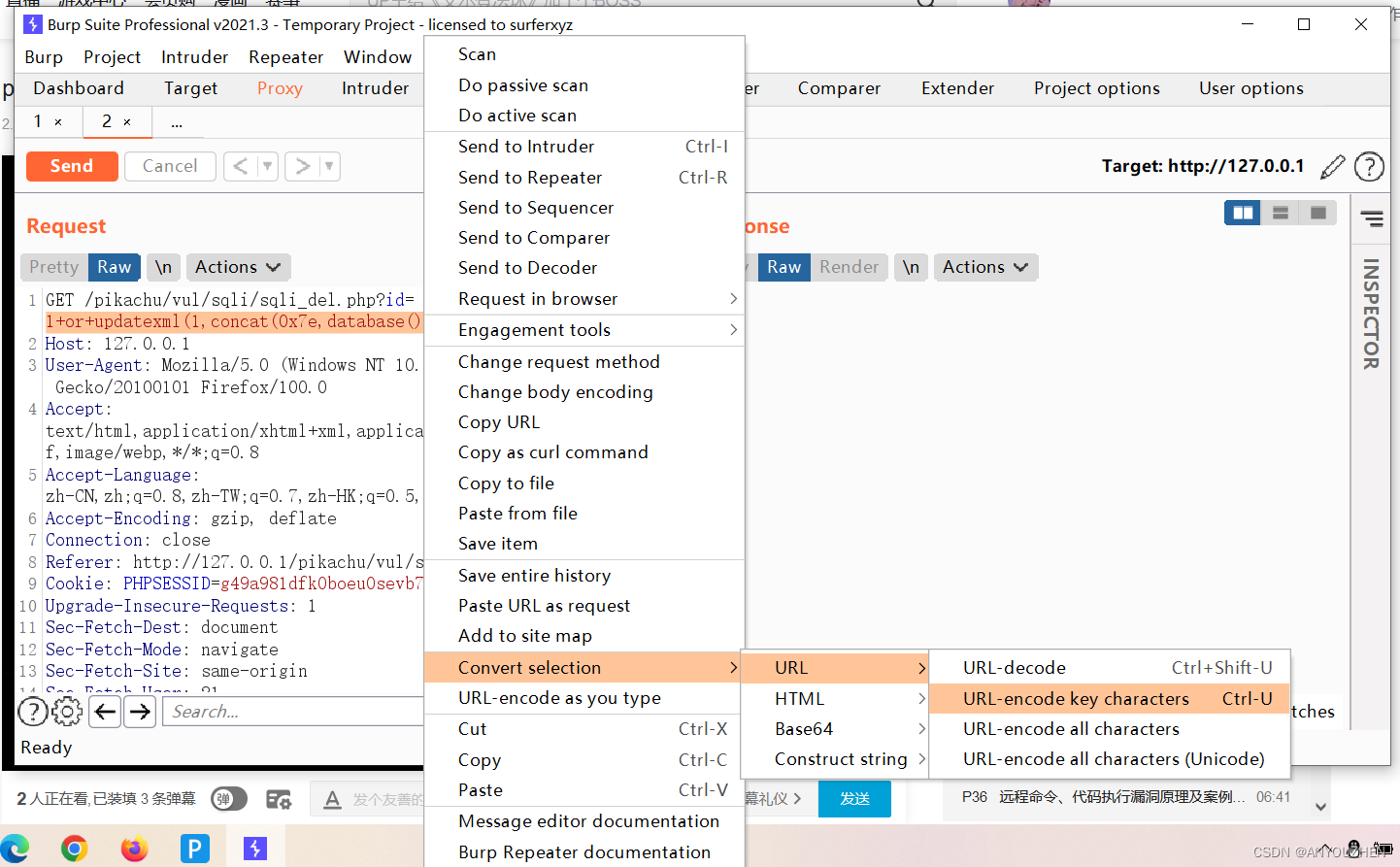1400x867 pixels.
Task: Open Firefox from the taskbar
Action: 134,848
